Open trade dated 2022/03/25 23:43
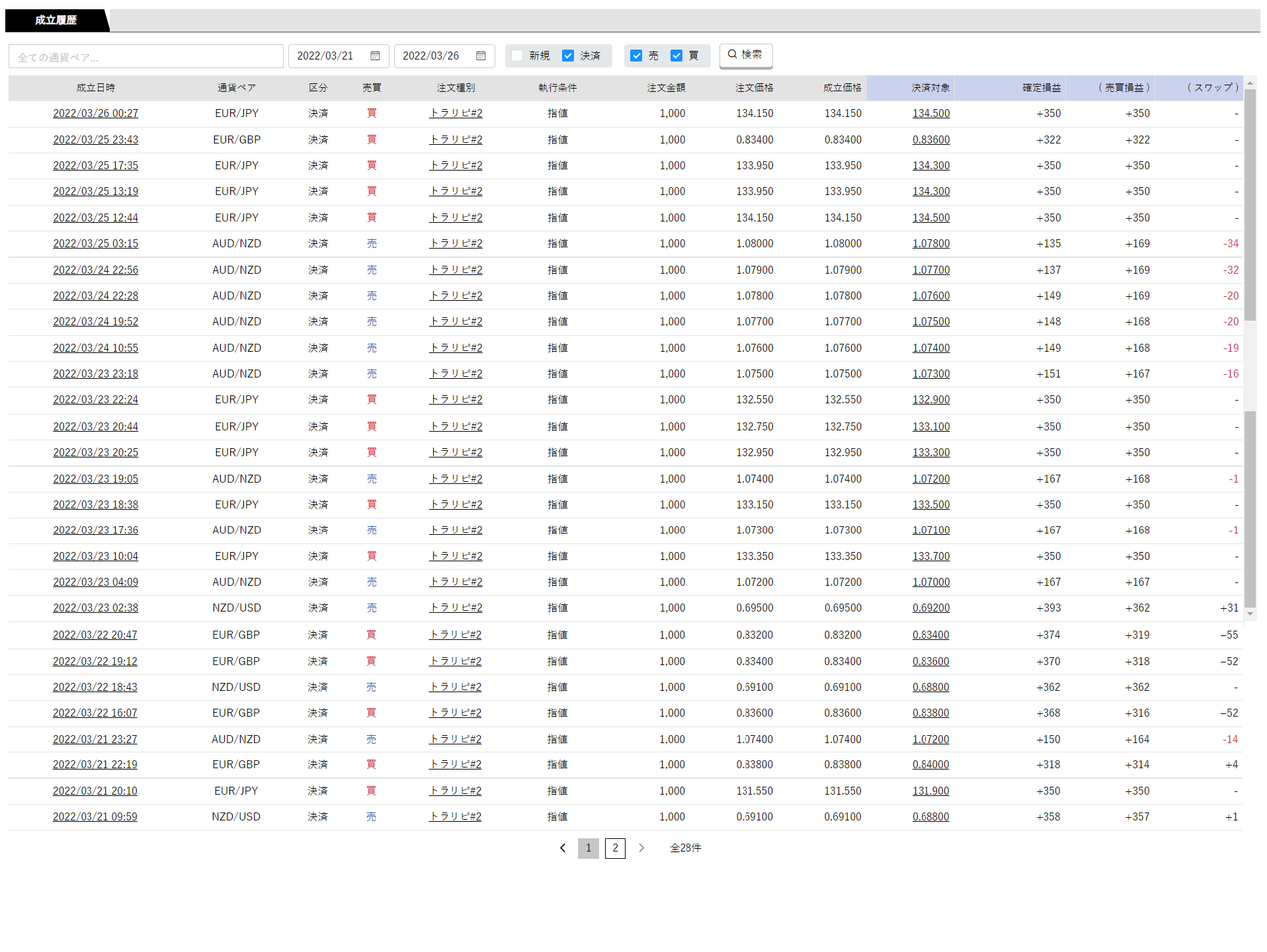 pyautogui.click(x=96, y=140)
